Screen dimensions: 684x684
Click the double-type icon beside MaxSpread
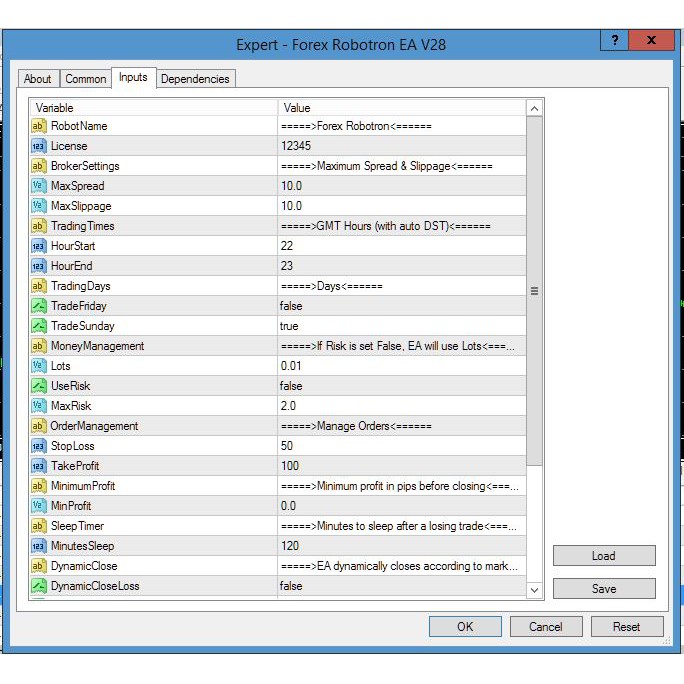(39, 186)
